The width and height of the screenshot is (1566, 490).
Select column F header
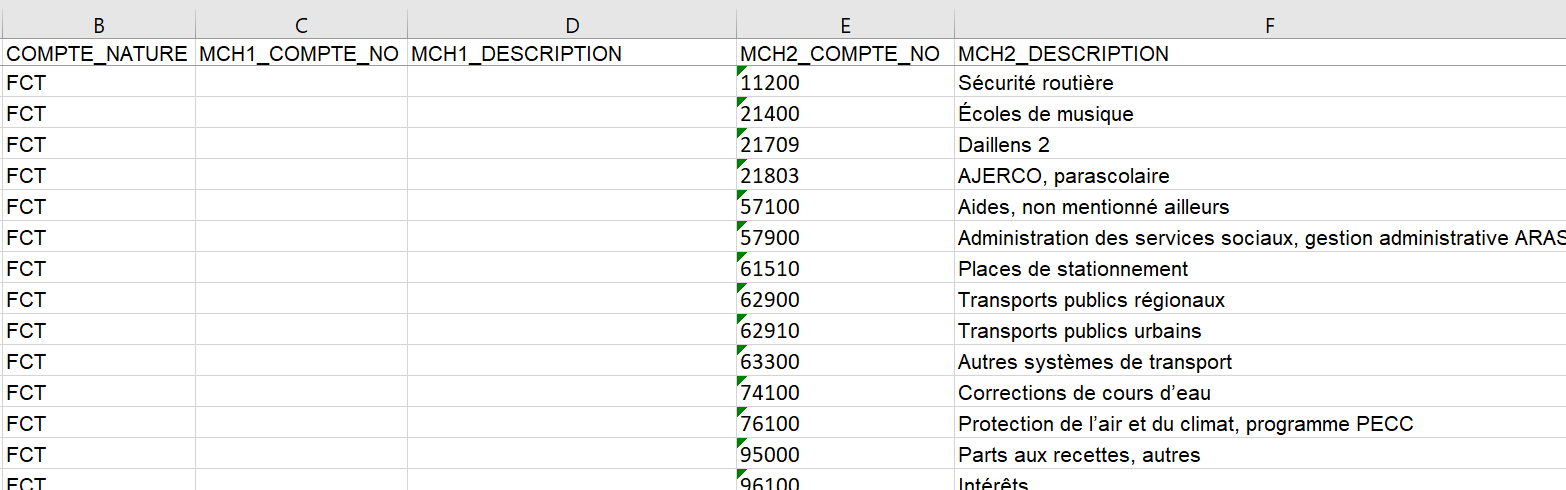[1260, 25]
